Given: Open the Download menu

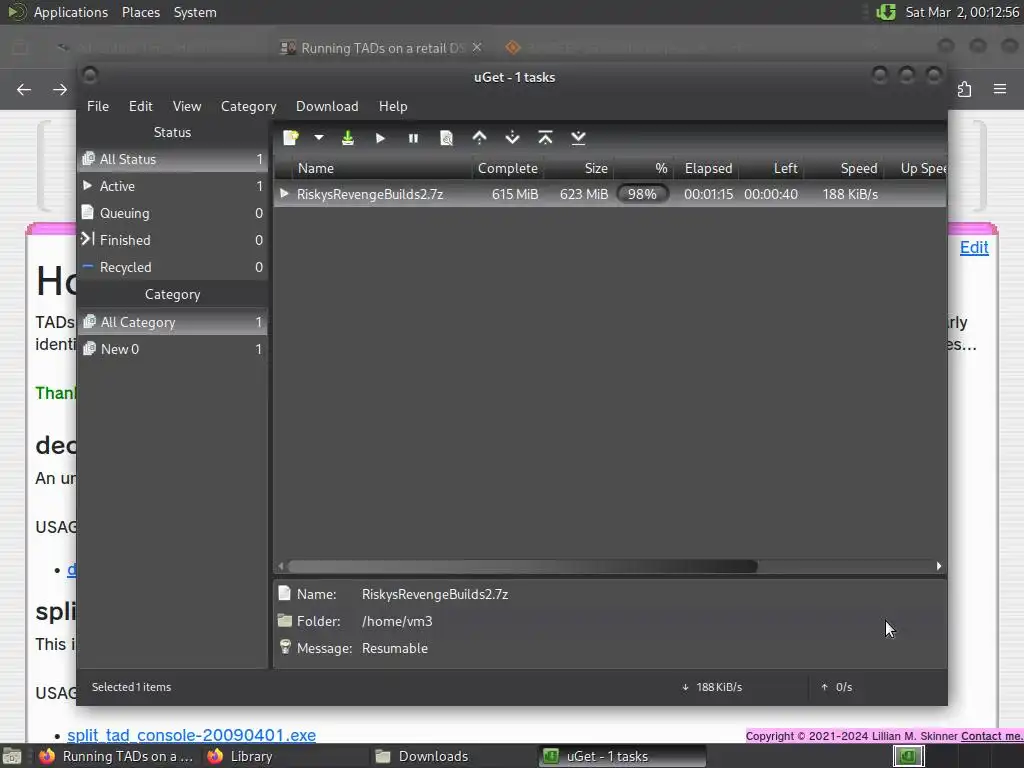Looking at the screenshot, I should coord(327,106).
